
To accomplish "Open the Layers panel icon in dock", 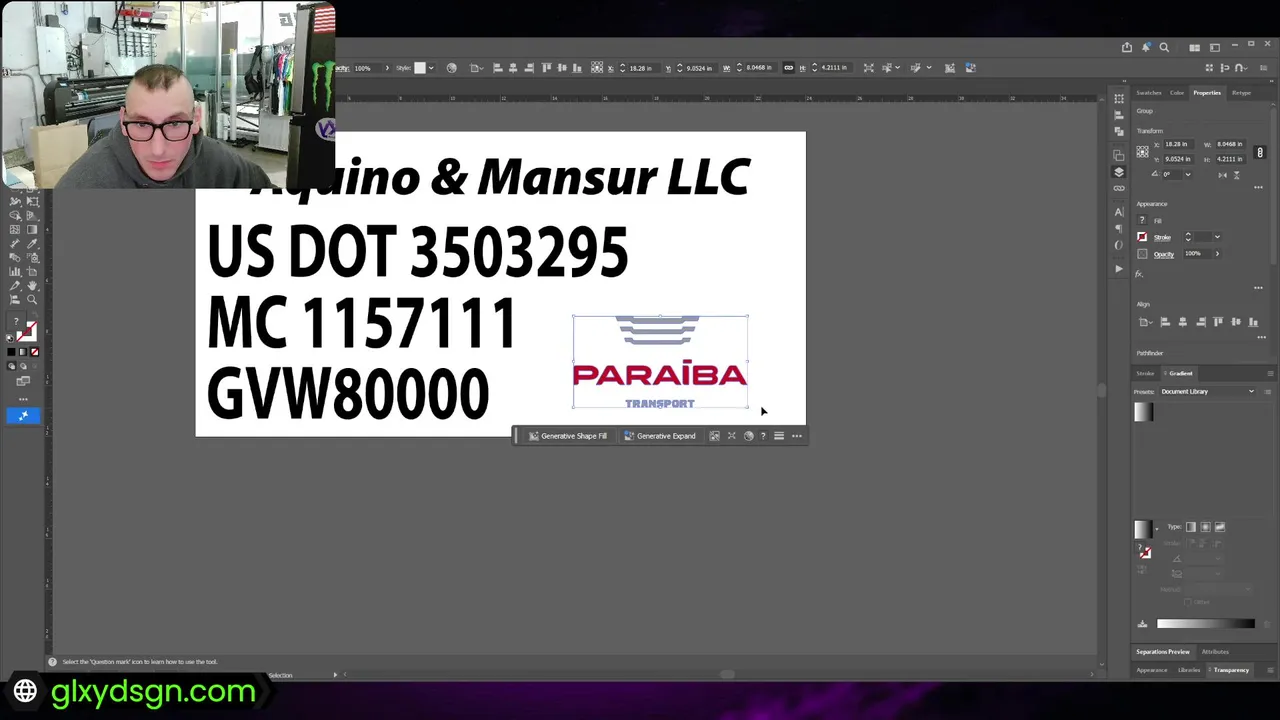I will pos(1119,172).
